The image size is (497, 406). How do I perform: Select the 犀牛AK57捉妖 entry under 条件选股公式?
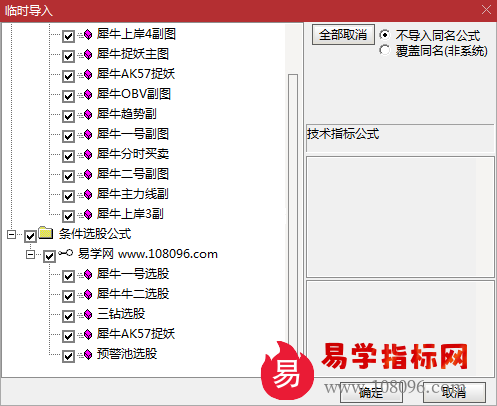pos(136,334)
